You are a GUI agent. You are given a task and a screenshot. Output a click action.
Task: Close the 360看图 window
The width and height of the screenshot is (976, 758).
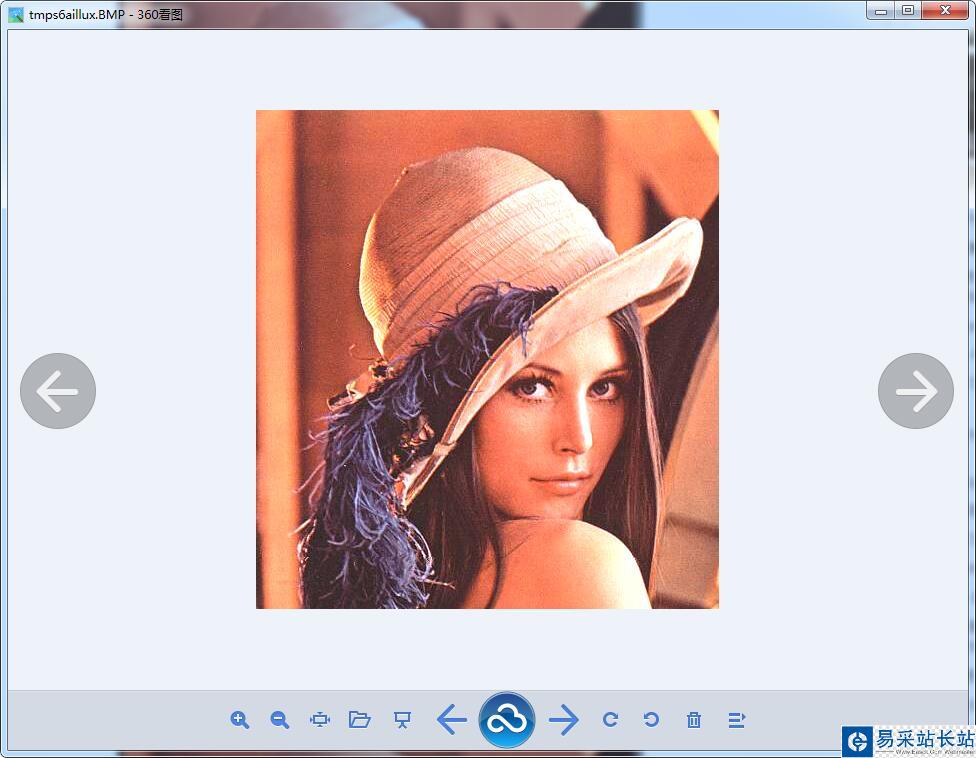(945, 11)
